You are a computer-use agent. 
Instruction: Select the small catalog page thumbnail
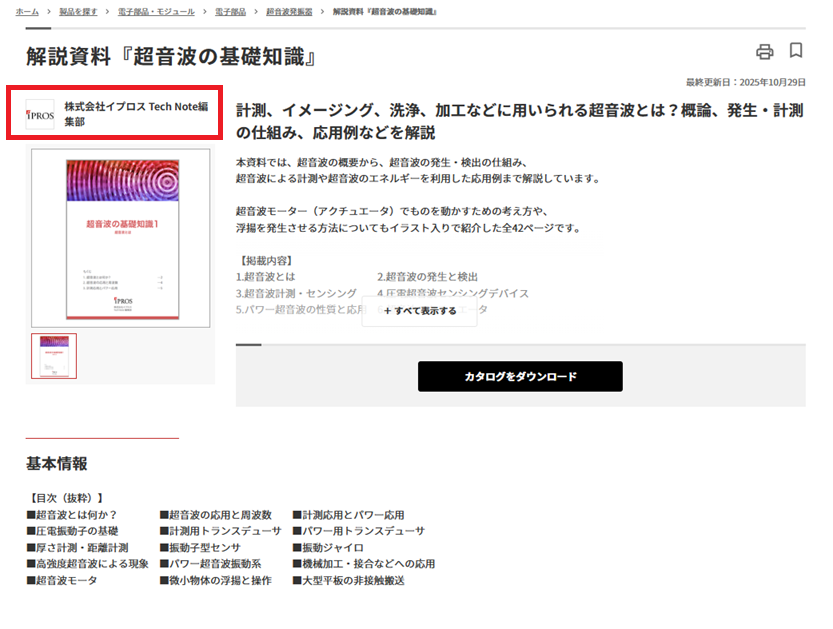click(54, 356)
